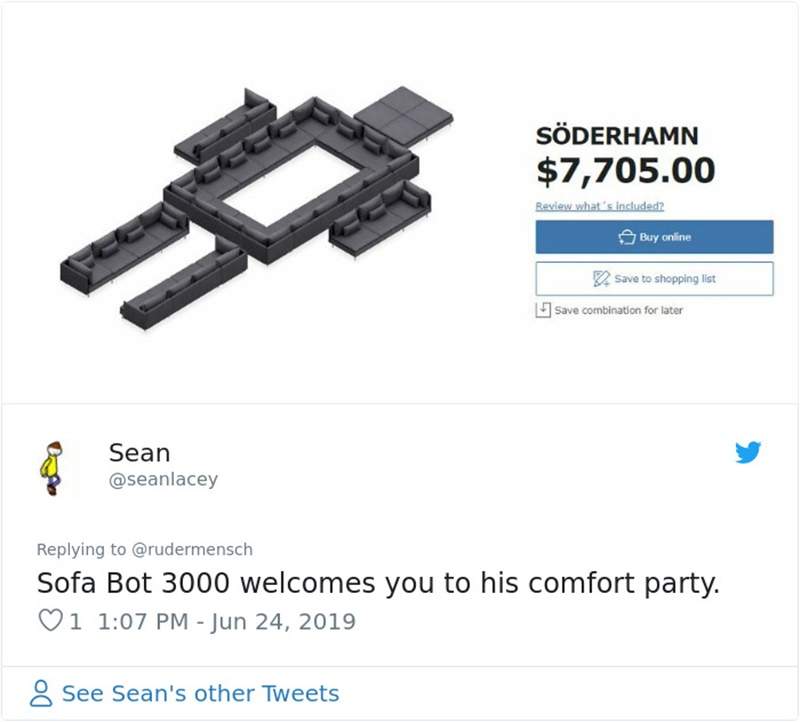
Task: Click the person icon beside See Sean's other Tweets
Action: pyautogui.click(x=44, y=694)
